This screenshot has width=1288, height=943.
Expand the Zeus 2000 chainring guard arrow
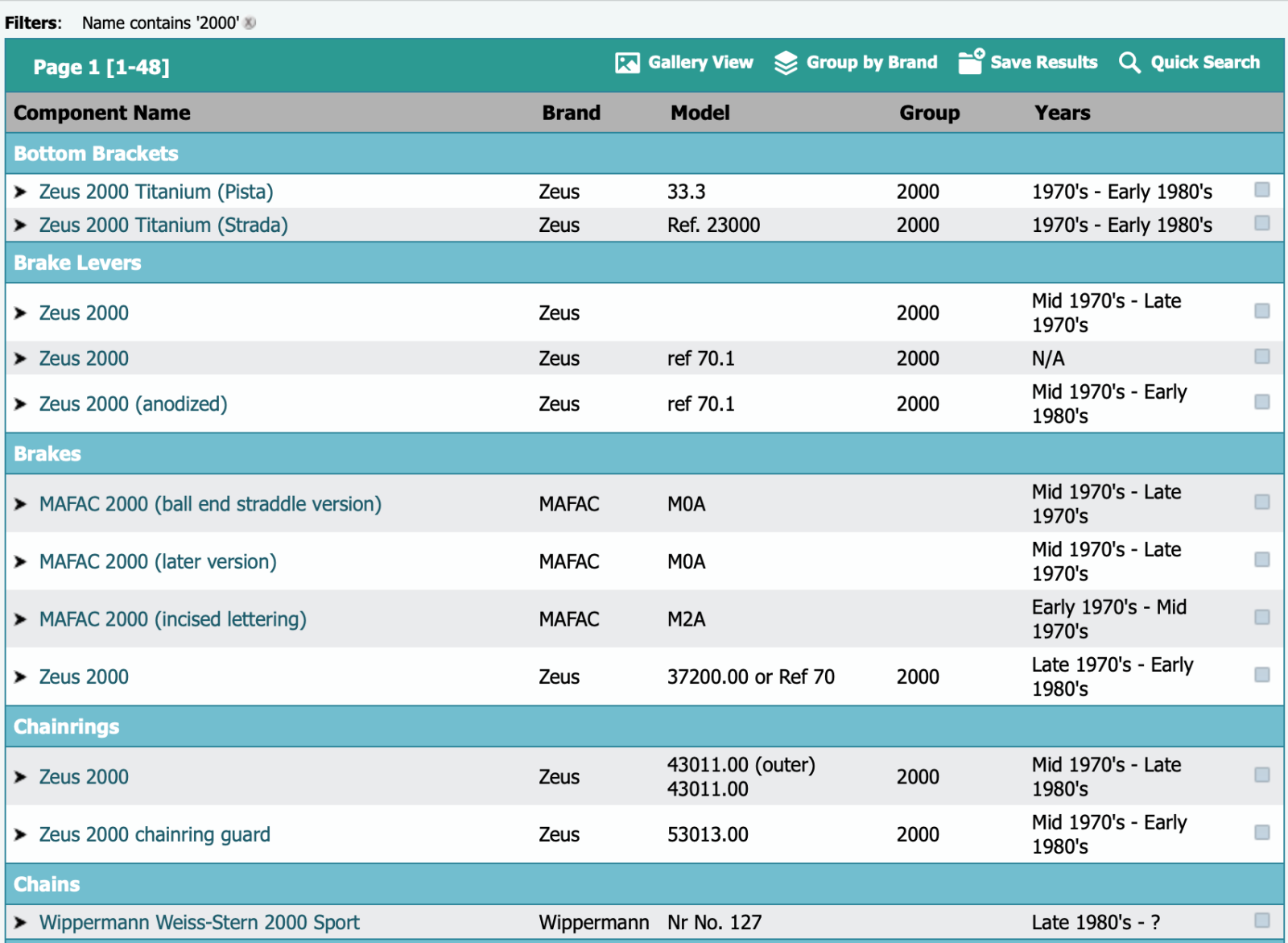click(21, 835)
